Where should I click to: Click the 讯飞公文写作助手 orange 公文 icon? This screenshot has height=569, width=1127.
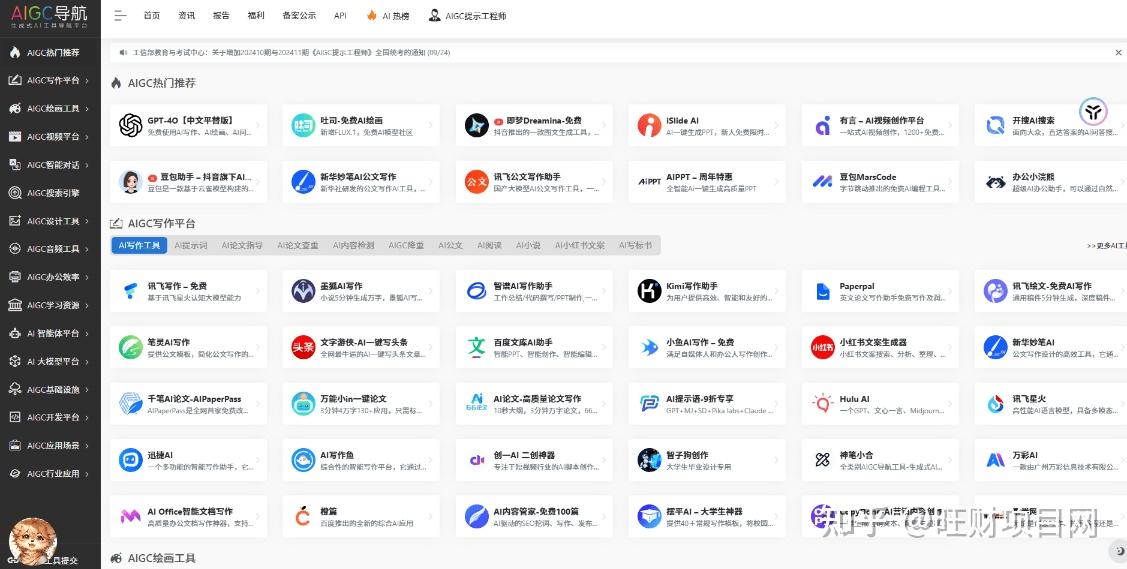[x=477, y=182]
